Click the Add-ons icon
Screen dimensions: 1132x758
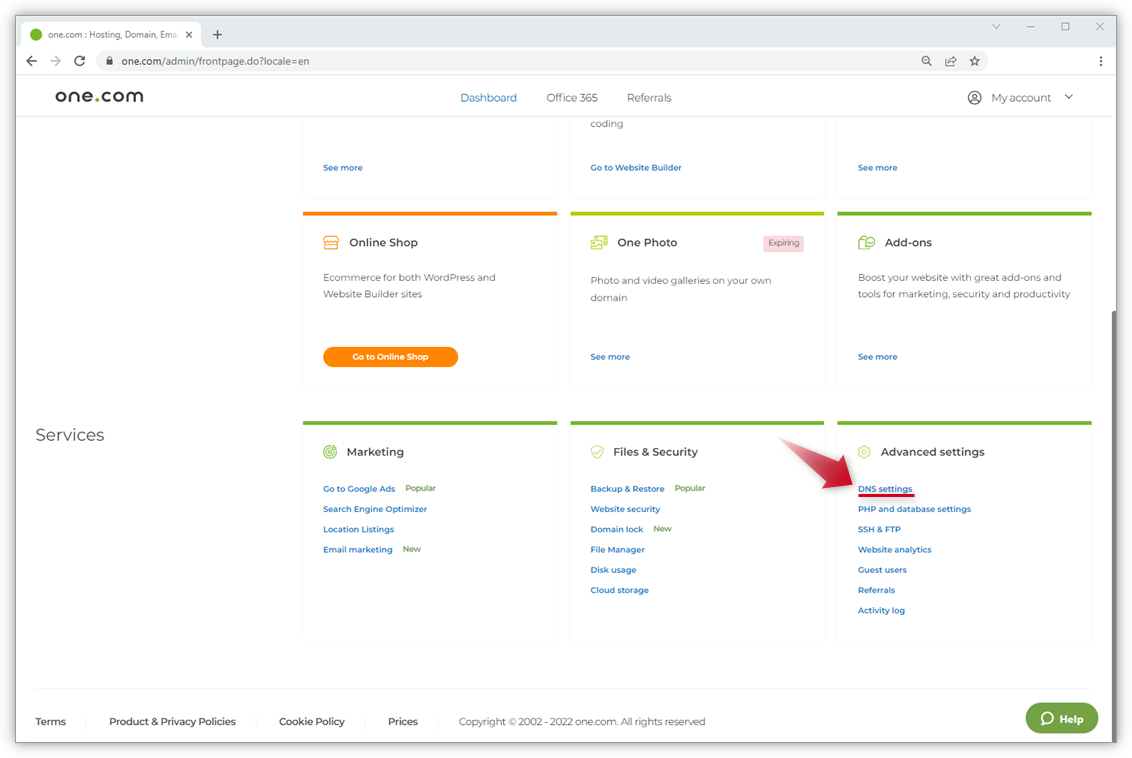866,243
